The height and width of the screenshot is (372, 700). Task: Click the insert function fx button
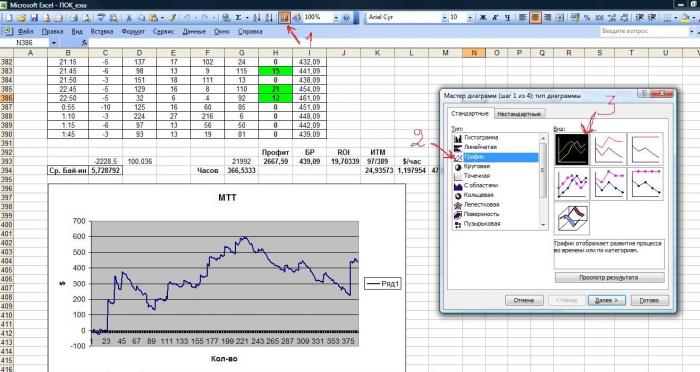(85, 43)
